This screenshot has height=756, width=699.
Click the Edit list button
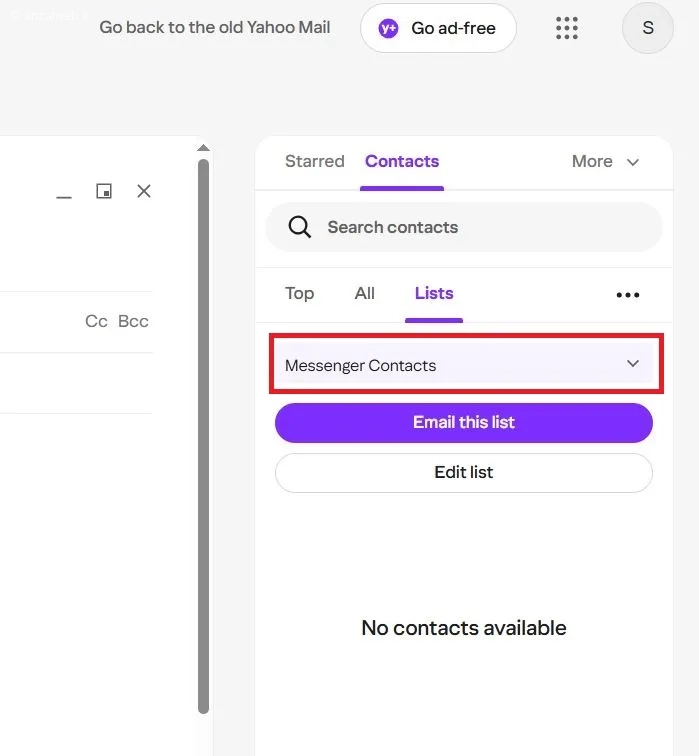464,472
